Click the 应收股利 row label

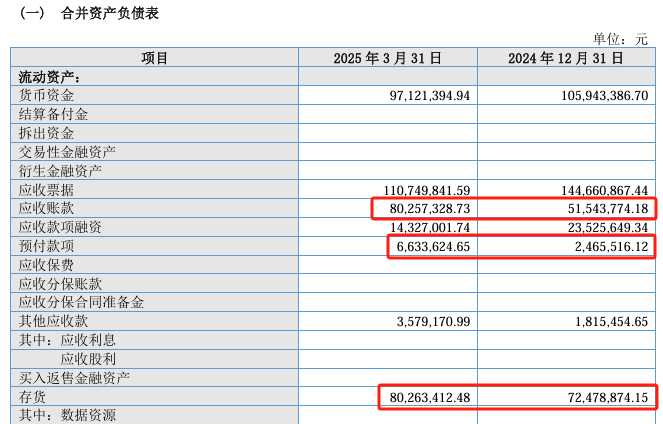point(88,359)
